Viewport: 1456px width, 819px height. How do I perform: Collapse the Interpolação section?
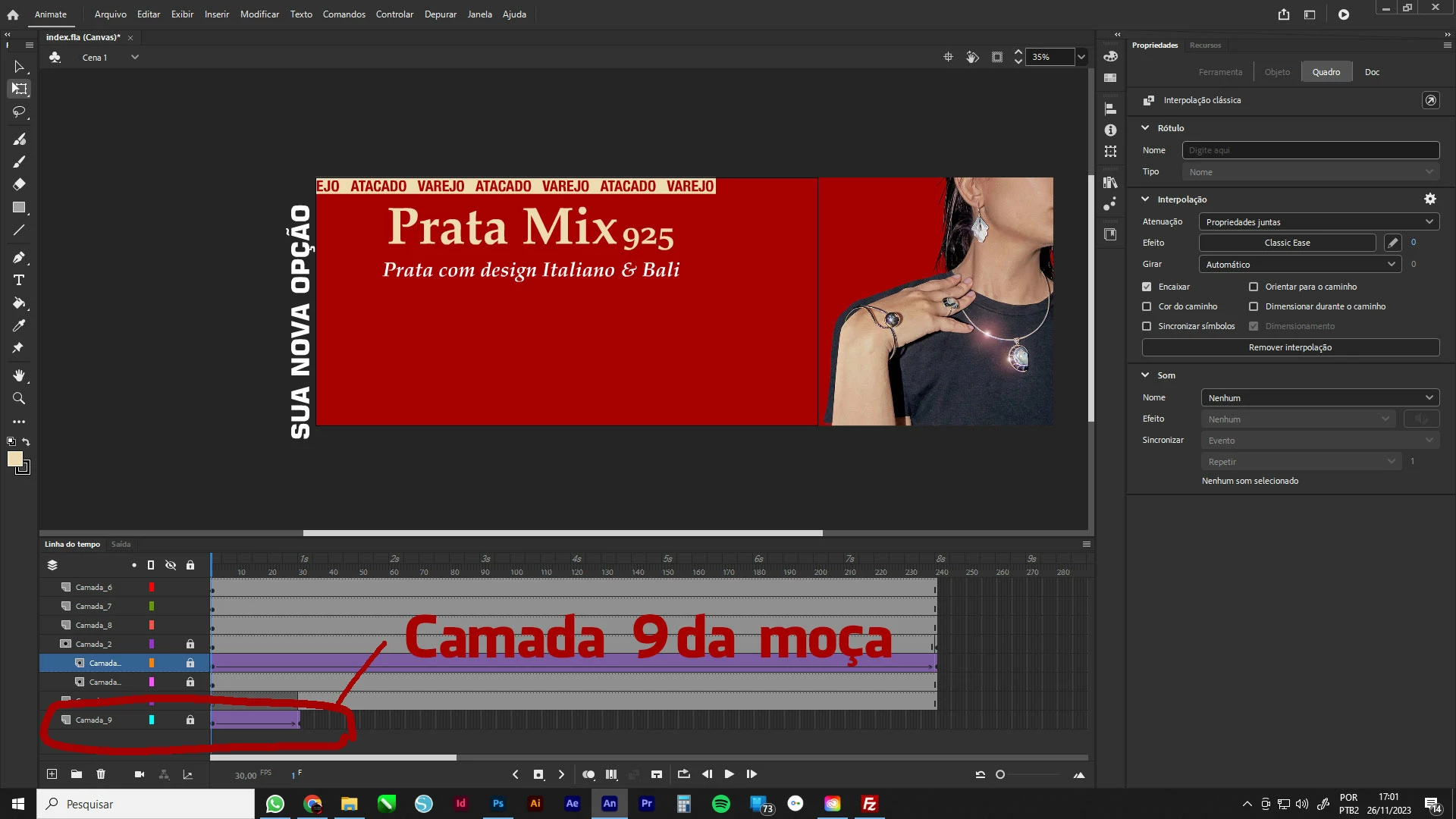[x=1145, y=199]
